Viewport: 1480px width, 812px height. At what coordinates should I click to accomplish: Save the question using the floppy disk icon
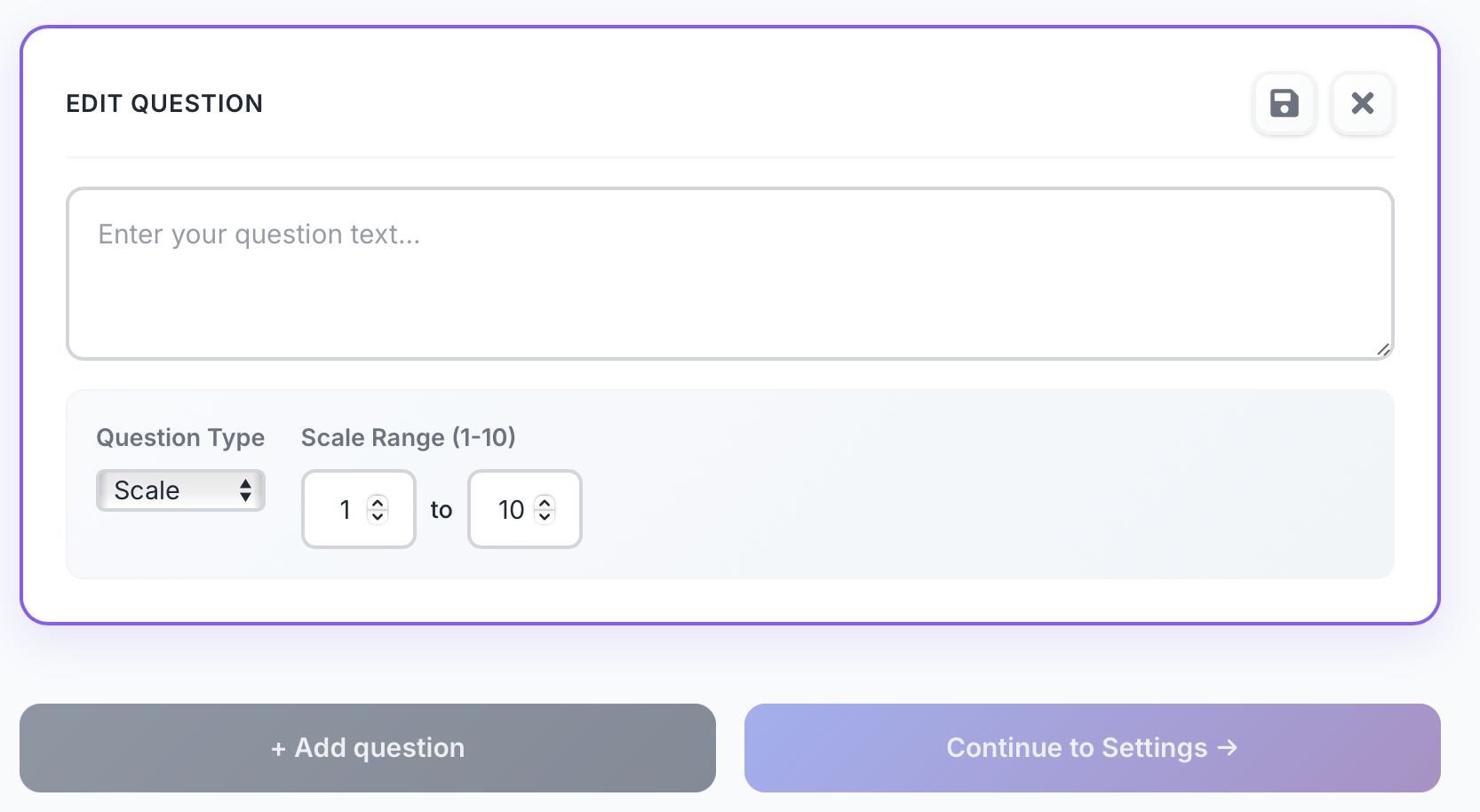[x=1284, y=104]
